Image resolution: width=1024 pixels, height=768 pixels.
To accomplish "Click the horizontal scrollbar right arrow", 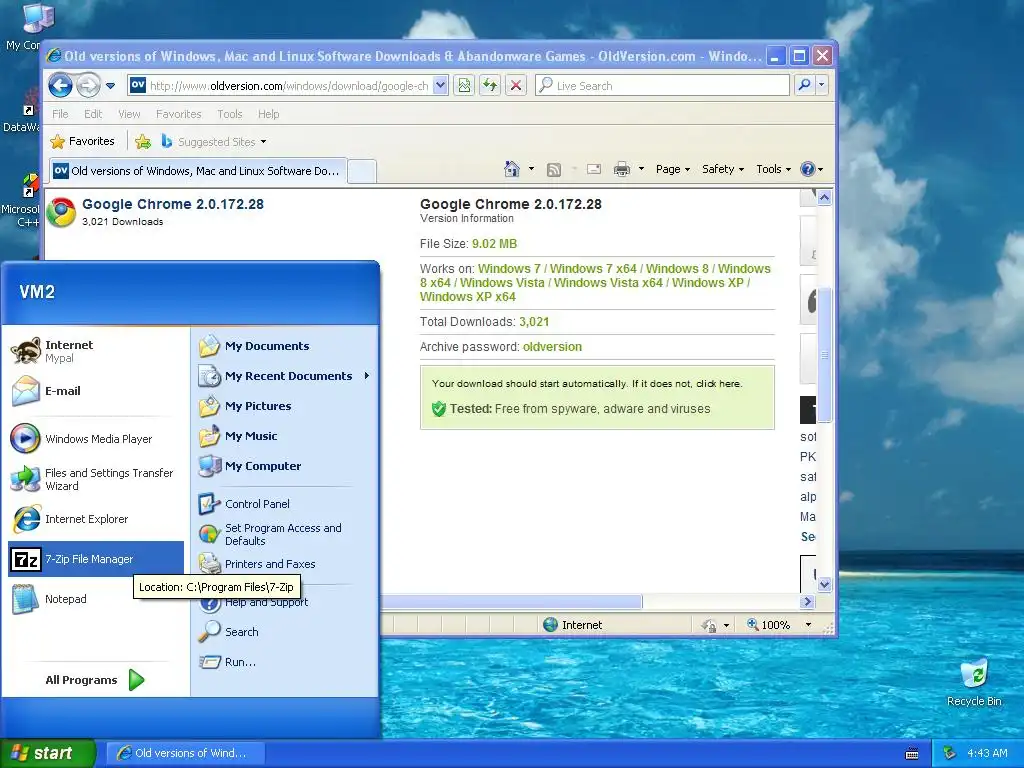I will click(807, 601).
